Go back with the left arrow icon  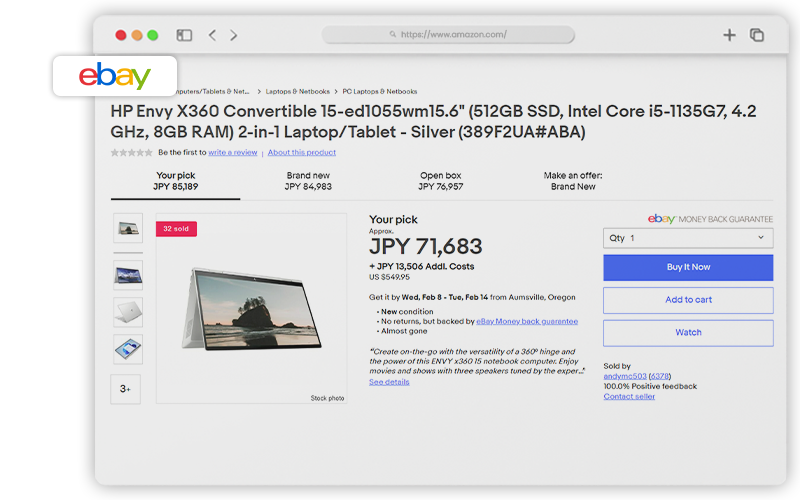(x=212, y=35)
